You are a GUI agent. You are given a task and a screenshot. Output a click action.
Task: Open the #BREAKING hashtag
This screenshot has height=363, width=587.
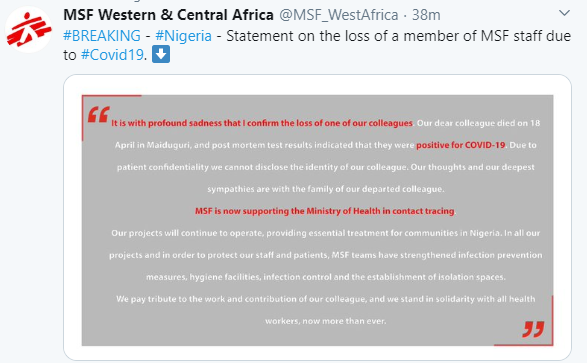pos(102,36)
